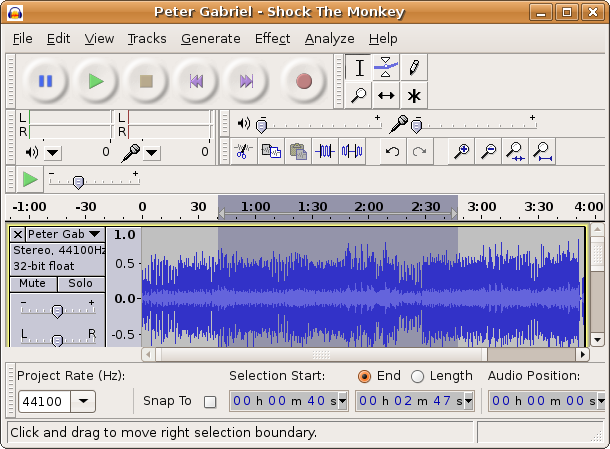This screenshot has width=610, height=449.
Task: Select the Length radio button
Action: (417, 376)
